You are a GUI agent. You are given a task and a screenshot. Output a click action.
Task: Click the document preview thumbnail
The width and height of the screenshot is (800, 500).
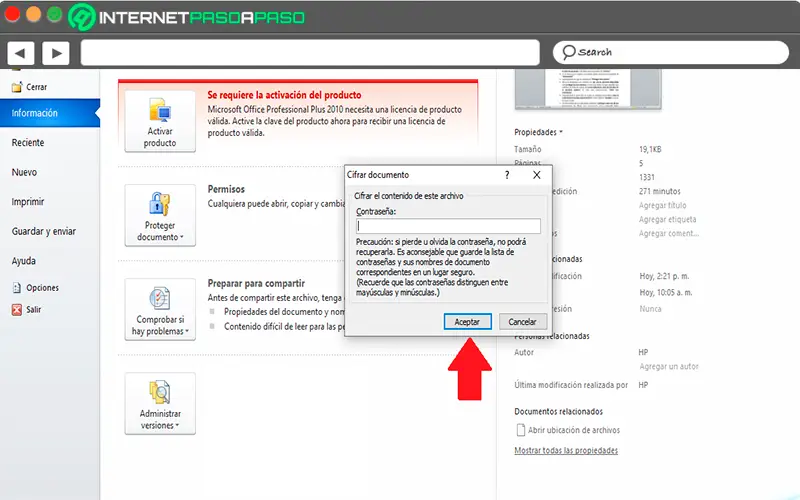click(x=588, y=89)
